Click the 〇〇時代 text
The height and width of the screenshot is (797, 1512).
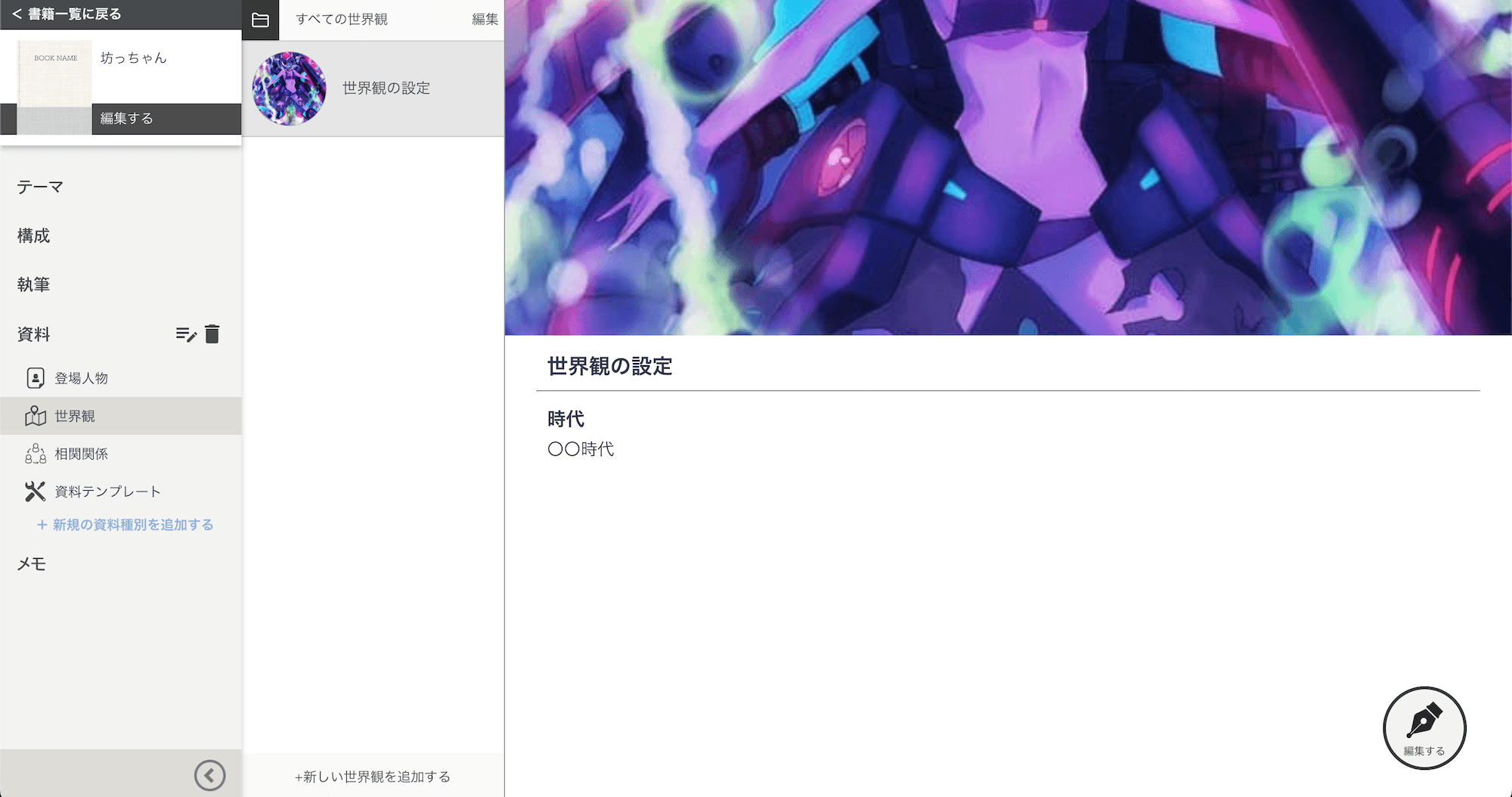pyautogui.click(x=581, y=449)
